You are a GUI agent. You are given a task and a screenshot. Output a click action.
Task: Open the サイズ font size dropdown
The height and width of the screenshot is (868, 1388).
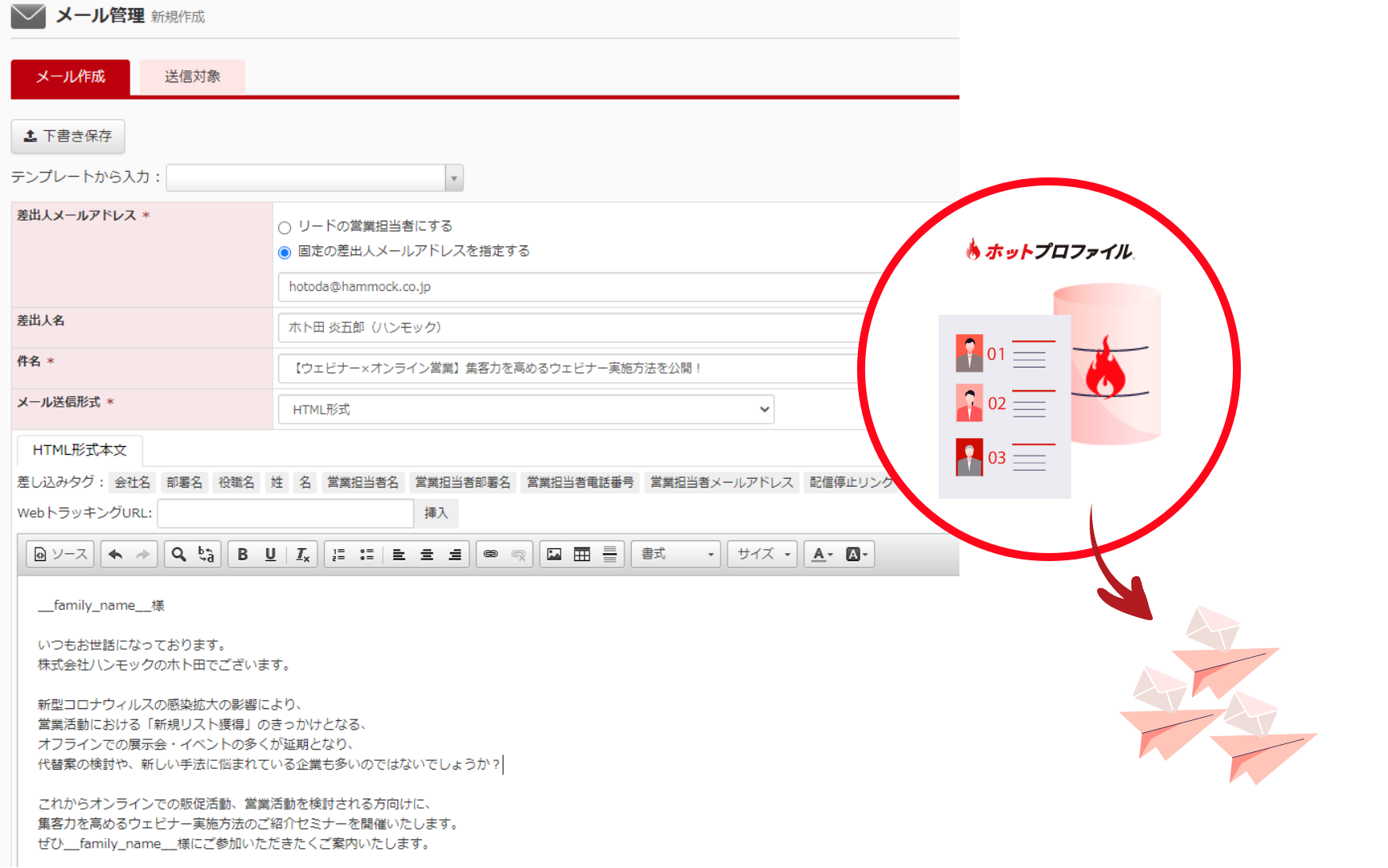point(762,554)
